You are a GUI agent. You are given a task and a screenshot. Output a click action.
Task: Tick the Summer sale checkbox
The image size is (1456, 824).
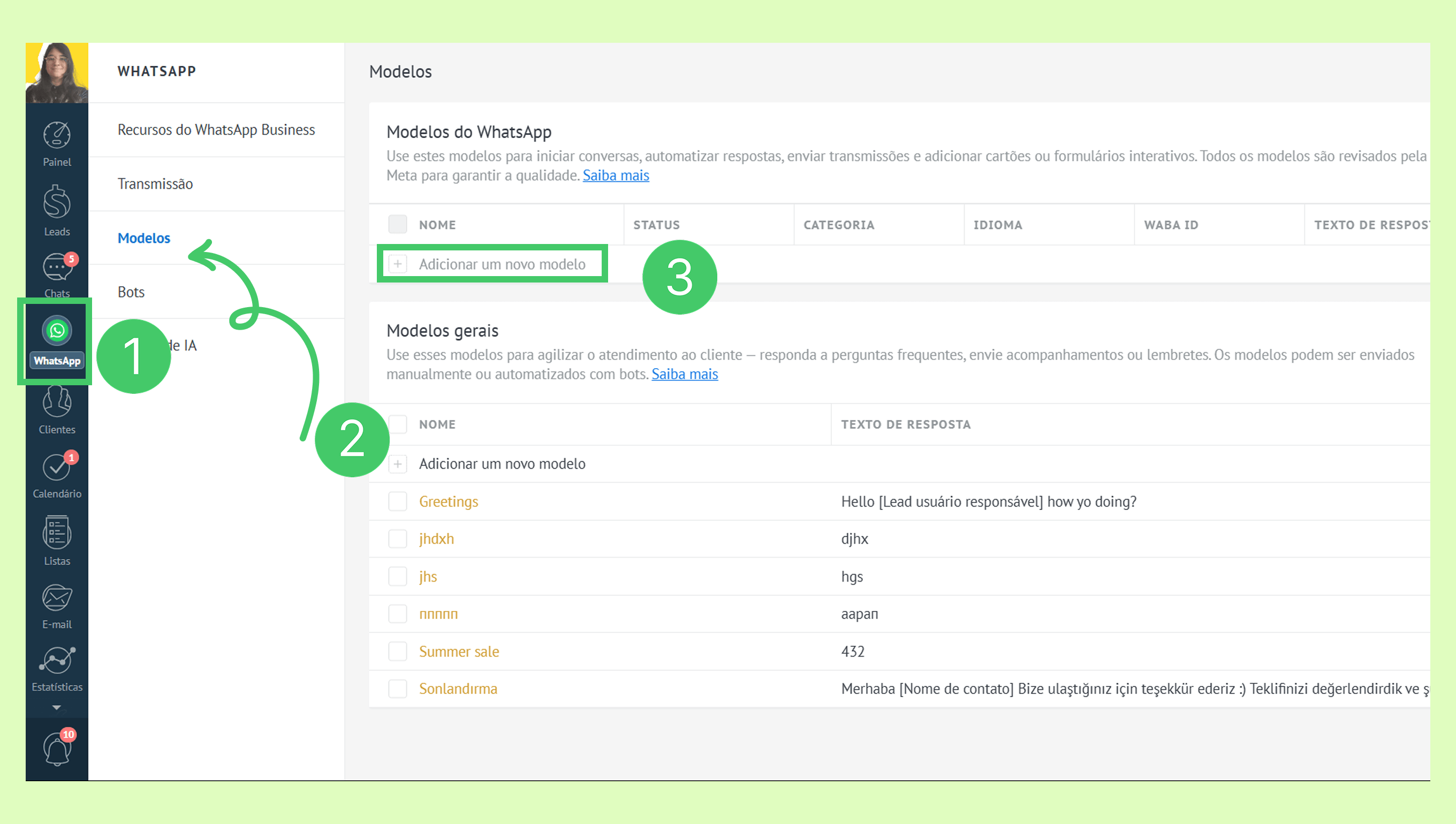point(397,651)
